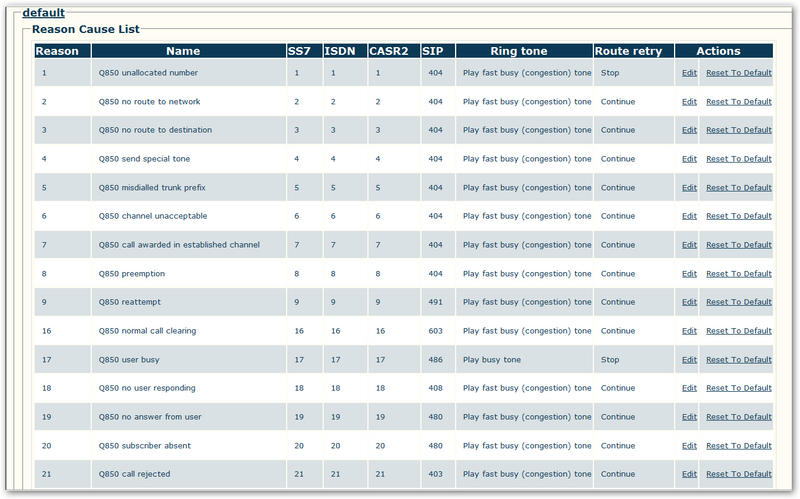The height and width of the screenshot is (499, 800).
Task: Edit the Q850 misdialled trunk prefix row
Action: 689,188
